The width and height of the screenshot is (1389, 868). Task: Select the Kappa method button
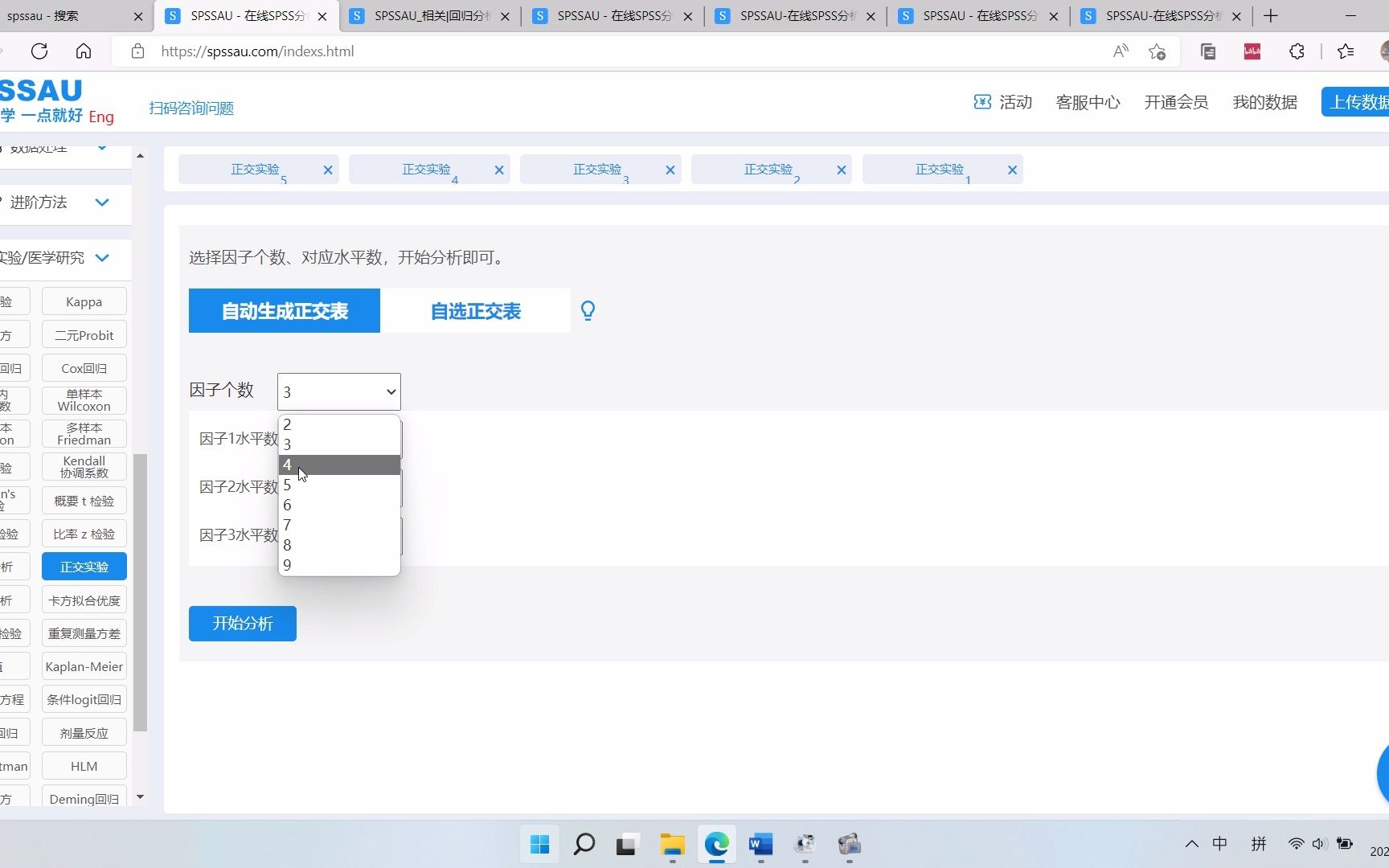click(84, 302)
